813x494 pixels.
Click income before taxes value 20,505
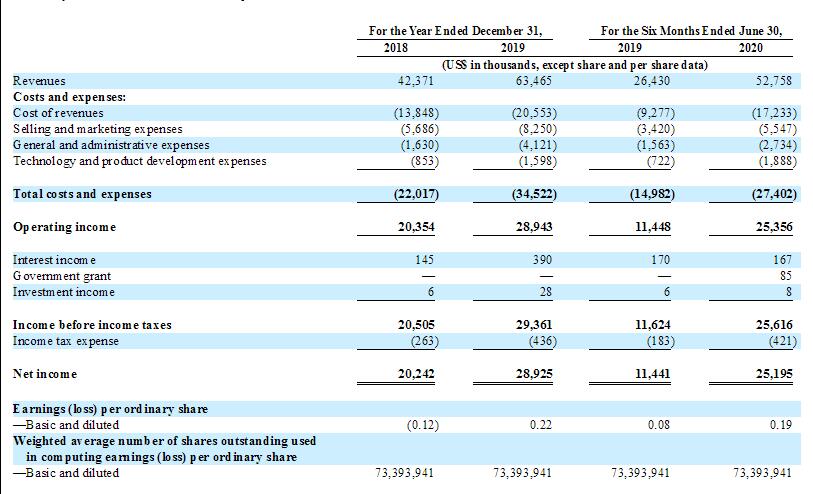(x=416, y=325)
